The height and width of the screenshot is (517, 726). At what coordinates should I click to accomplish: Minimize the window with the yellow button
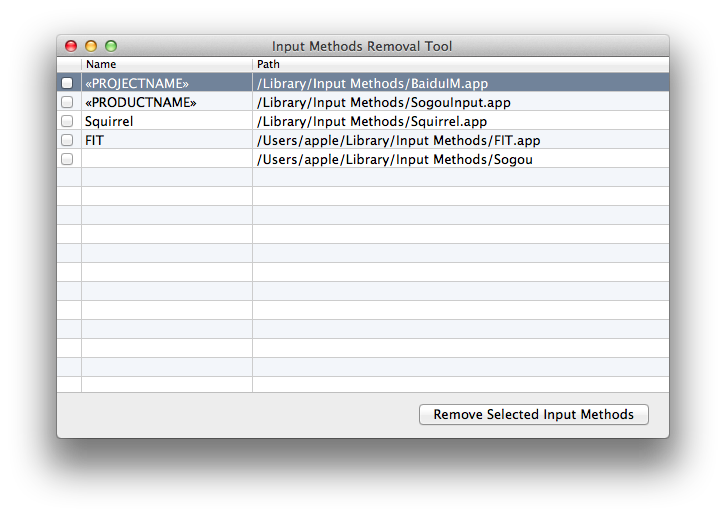(91, 46)
